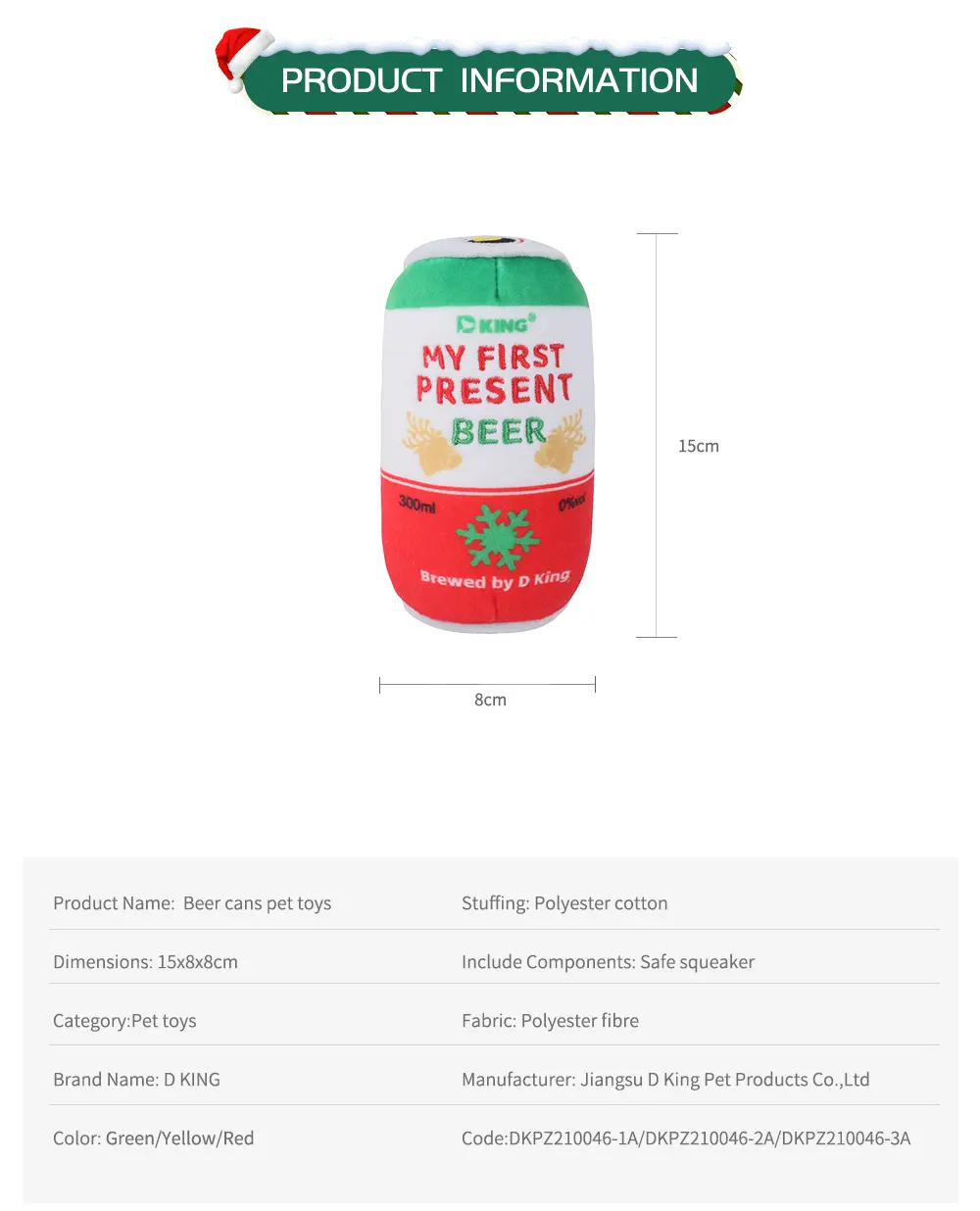Click the product Code DKPZ210046 line
The width and height of the screenshot is (980, 1211).
[x=686, y=1138]
